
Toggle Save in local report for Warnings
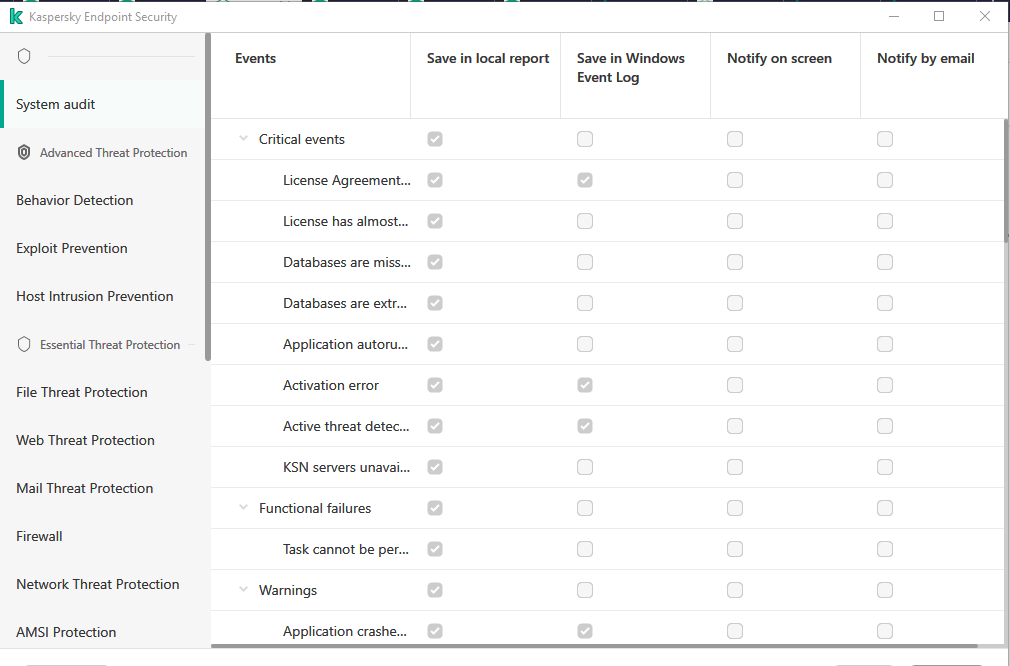tap(435, 590)
